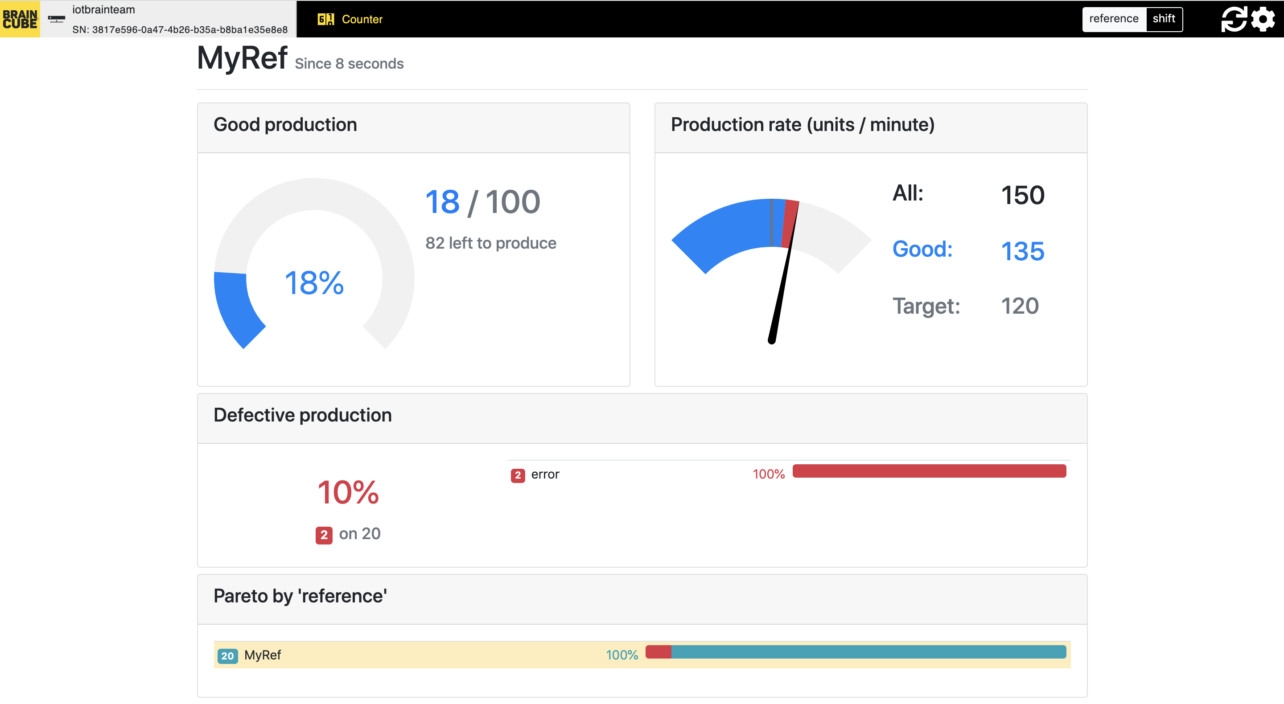This screenshot has width=1284, height=704.
Task: Open settings via the gear icon
Action: click(1262, 19)
